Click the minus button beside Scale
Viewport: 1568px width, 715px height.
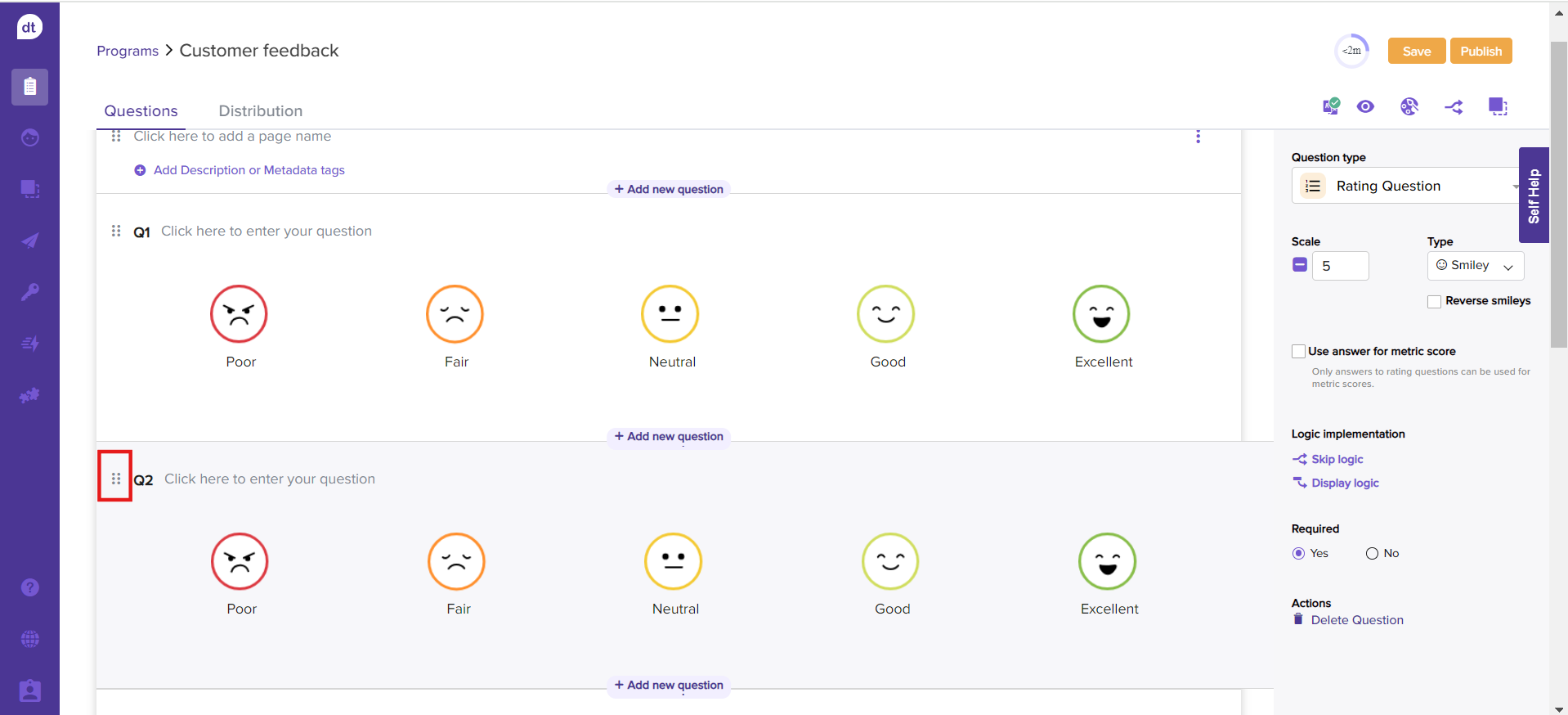(x=1300, y=265)
